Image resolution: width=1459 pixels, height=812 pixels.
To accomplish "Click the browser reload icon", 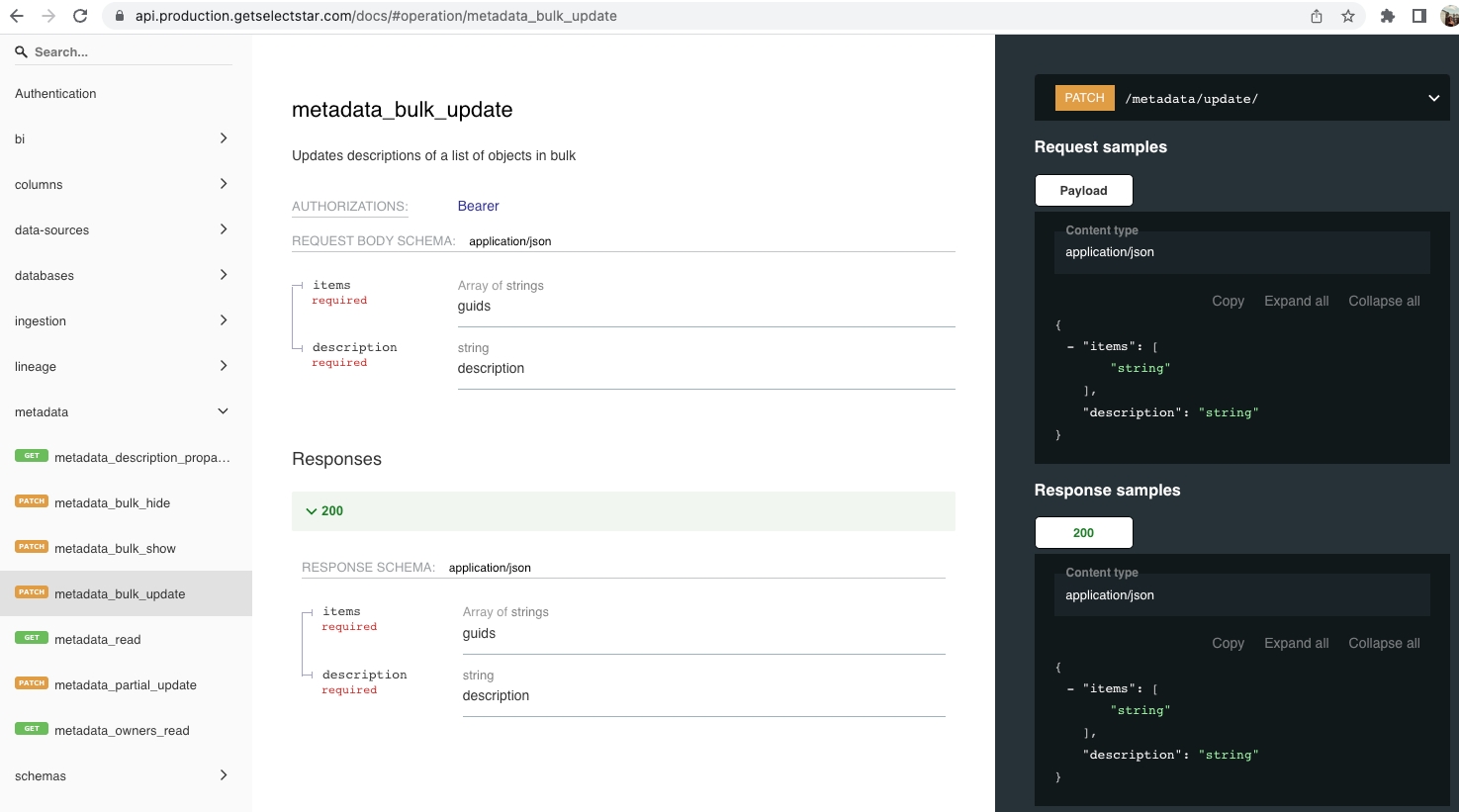I will click(80, 16).
